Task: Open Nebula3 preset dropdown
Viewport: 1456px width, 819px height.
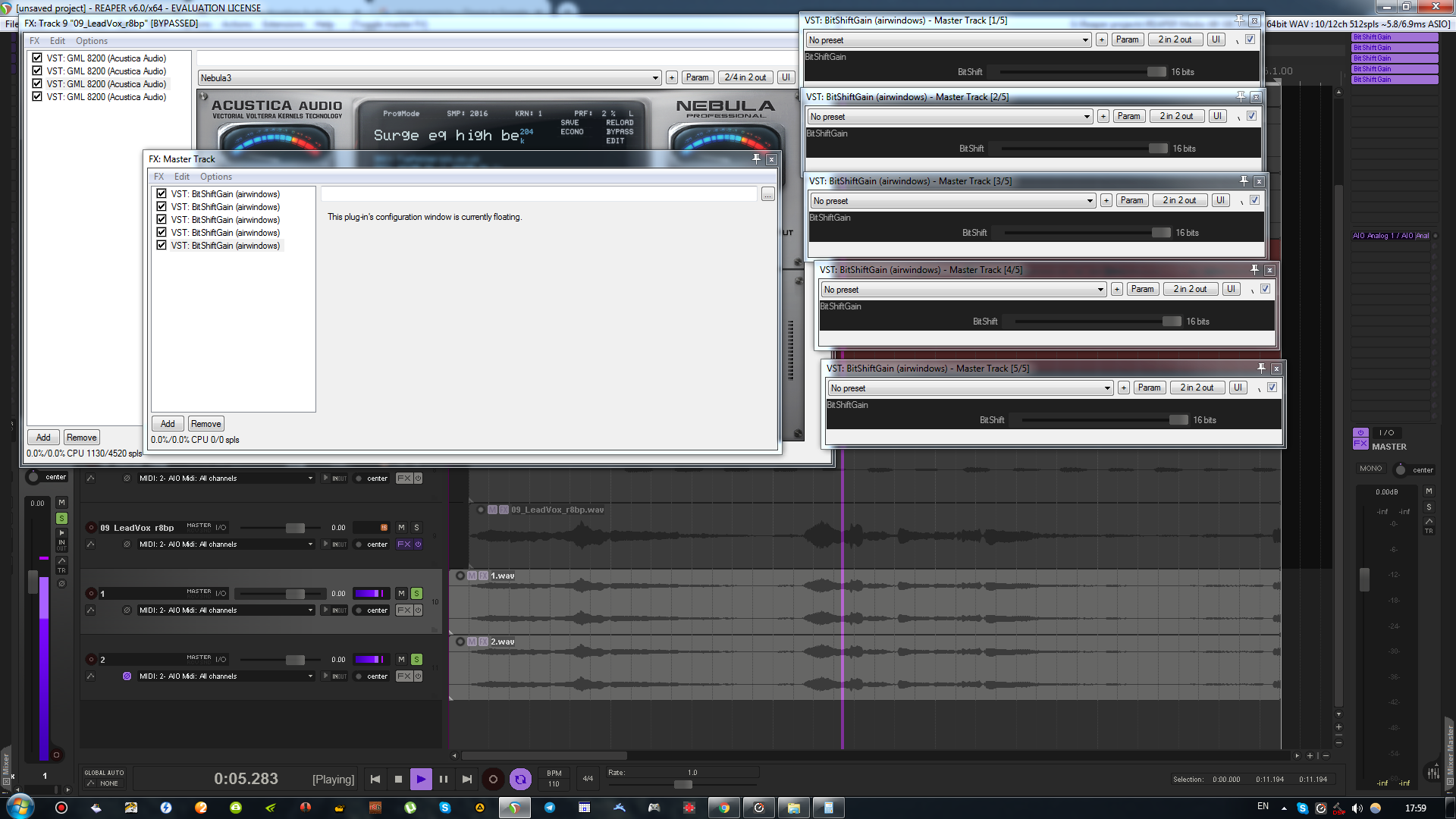Action: [x=429, y=78]
